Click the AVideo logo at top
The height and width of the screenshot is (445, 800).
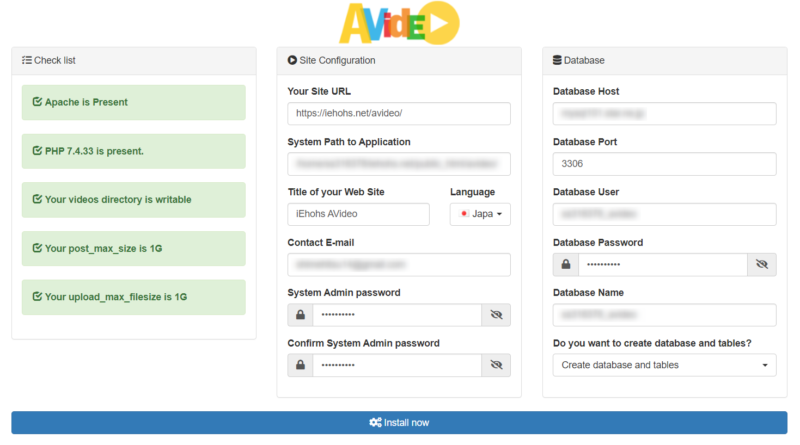point(399,23)
